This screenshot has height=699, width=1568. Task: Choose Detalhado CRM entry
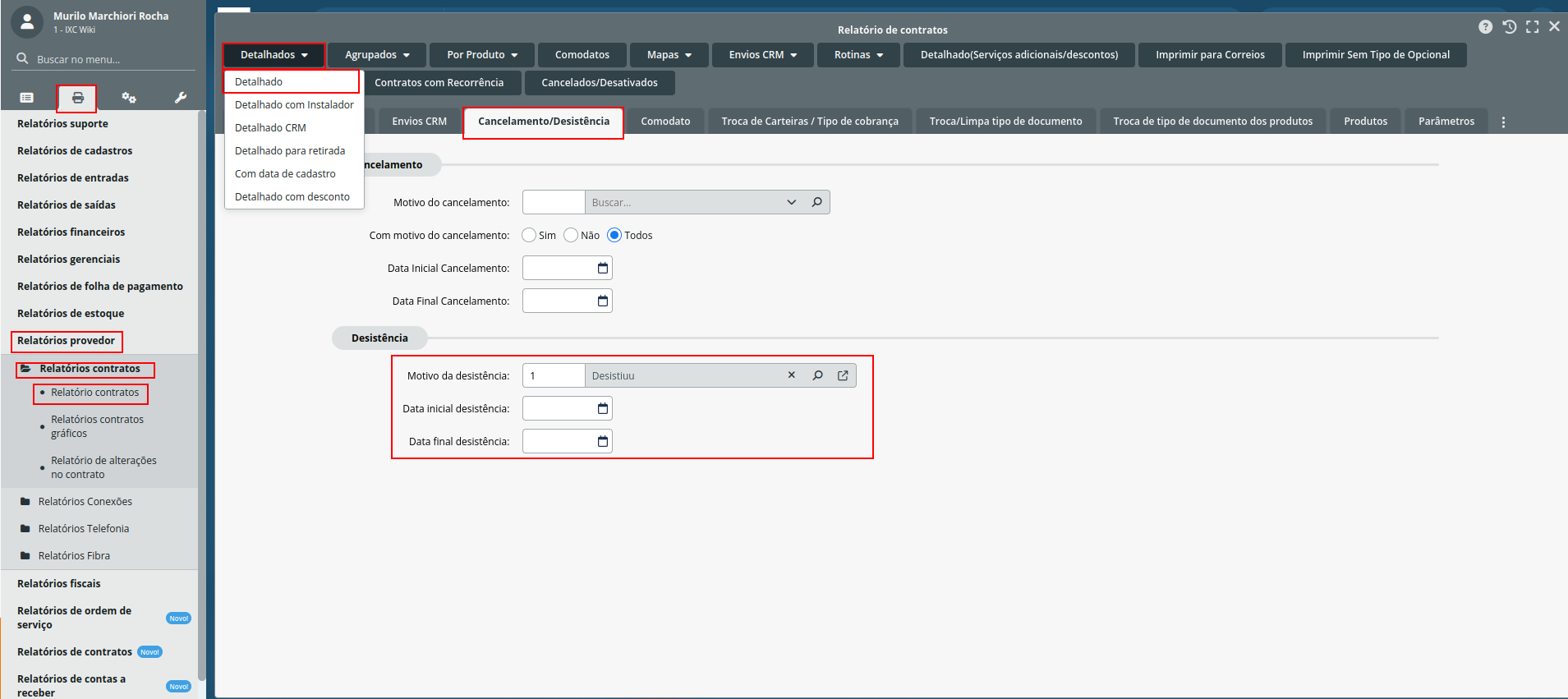[294, 127]
